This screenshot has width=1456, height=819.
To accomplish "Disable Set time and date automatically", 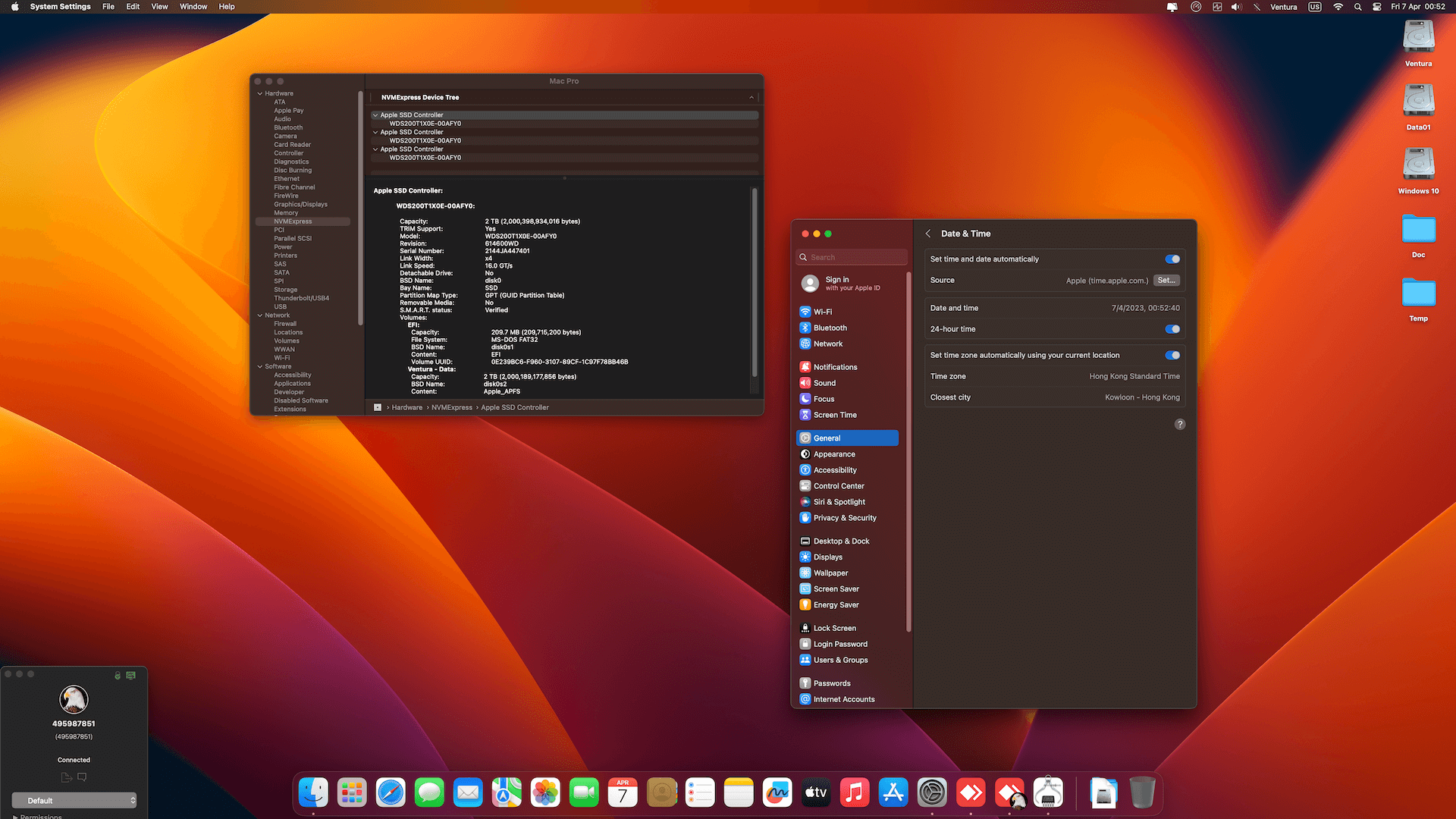I will pyautogui.click(x=1172, y=259).
